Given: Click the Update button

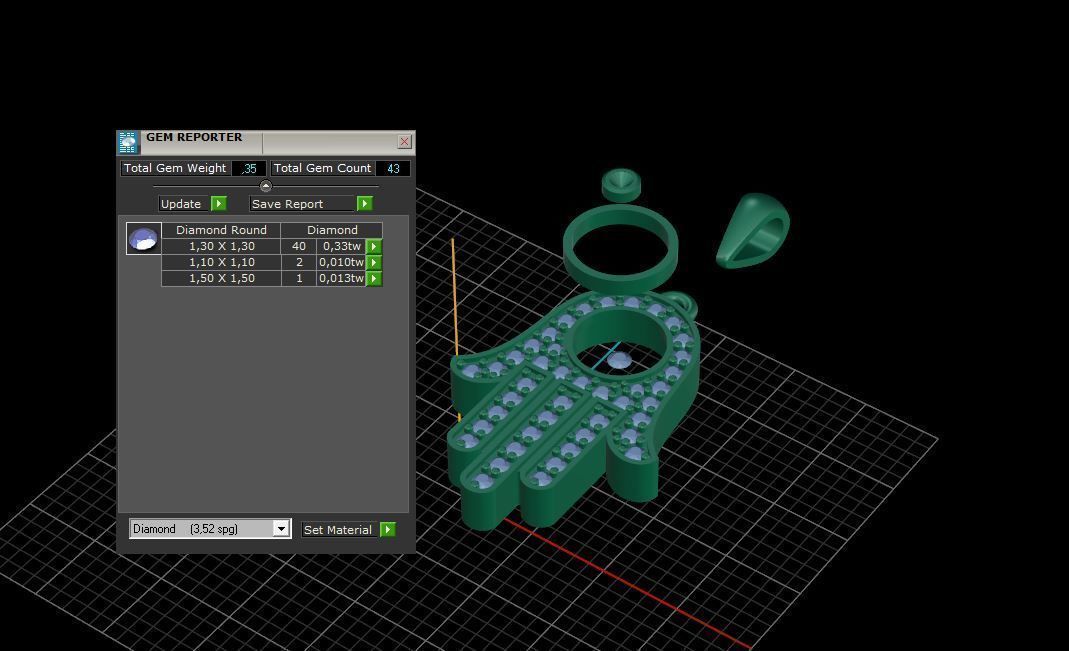Looking at the screenshot, I should [184, 204].
